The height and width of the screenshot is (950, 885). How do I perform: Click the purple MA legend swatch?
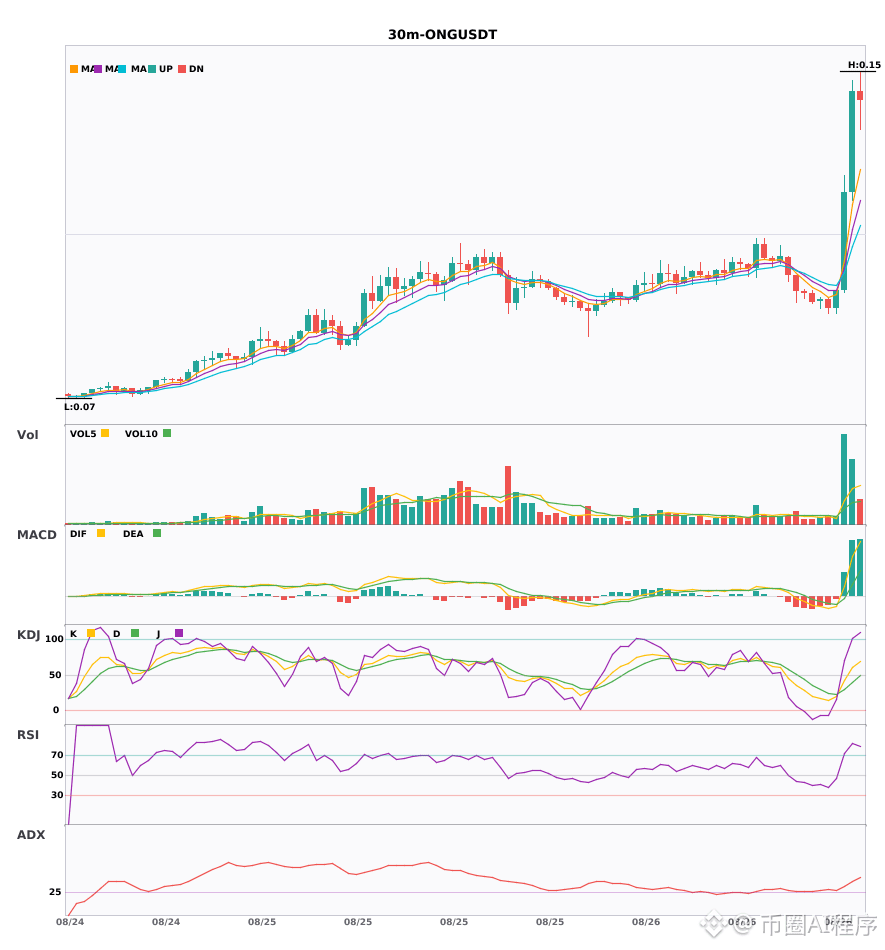click(98, 69)
